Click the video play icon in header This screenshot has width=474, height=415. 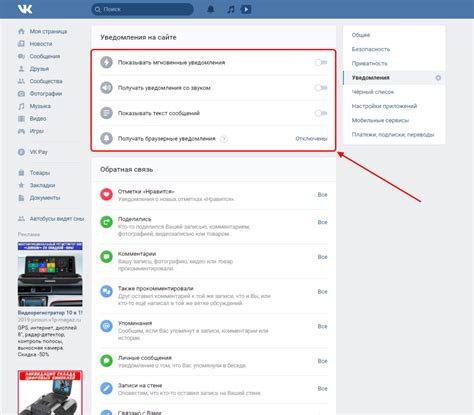tap(246, 9)
